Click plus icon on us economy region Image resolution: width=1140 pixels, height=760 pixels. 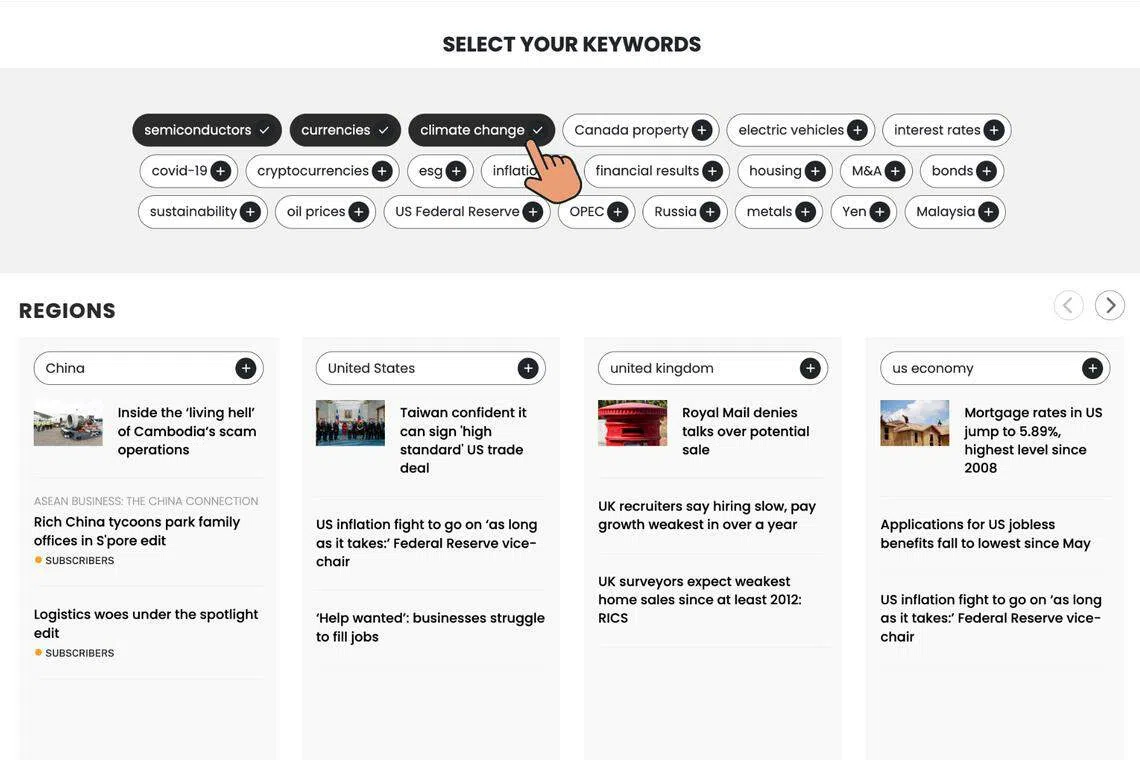coord(1092,368)
